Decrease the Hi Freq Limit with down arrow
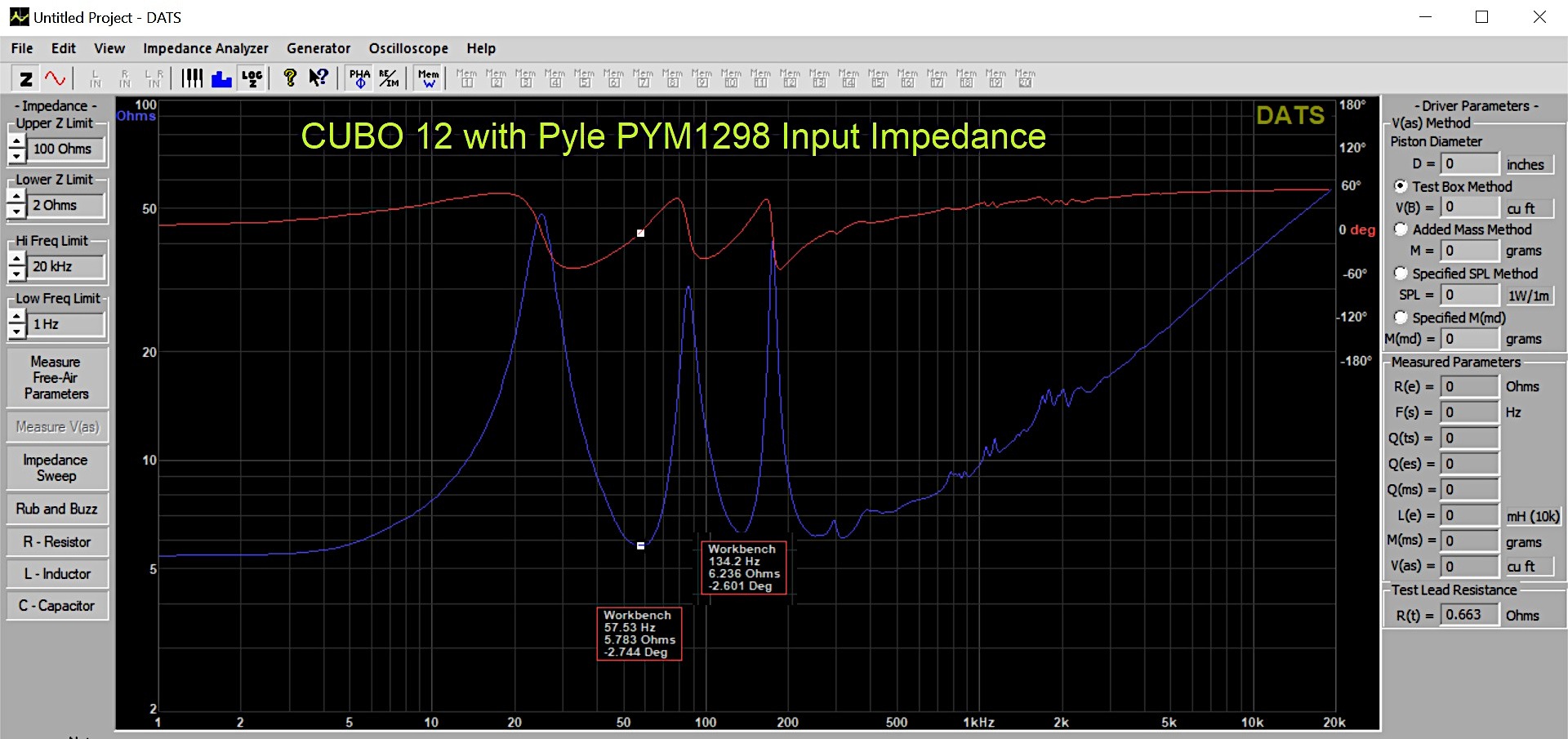This screenshot has height=739, width=1568. pyautogui.click(x=16, y=273)
